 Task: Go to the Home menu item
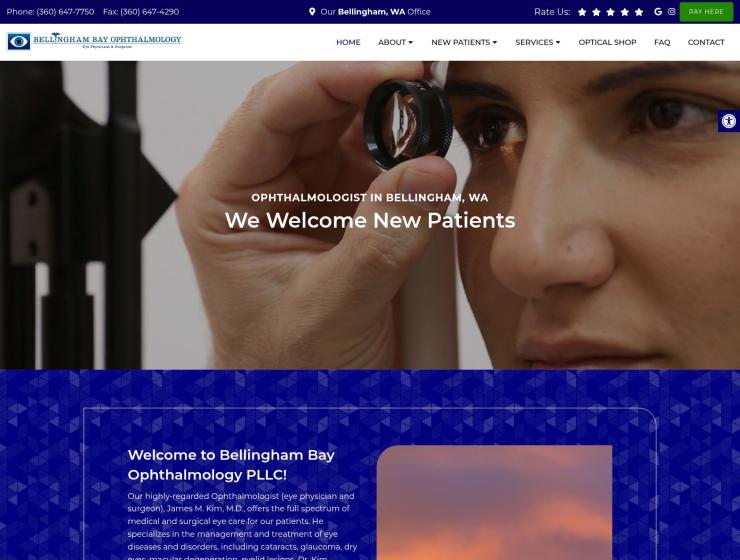(348, 42)
